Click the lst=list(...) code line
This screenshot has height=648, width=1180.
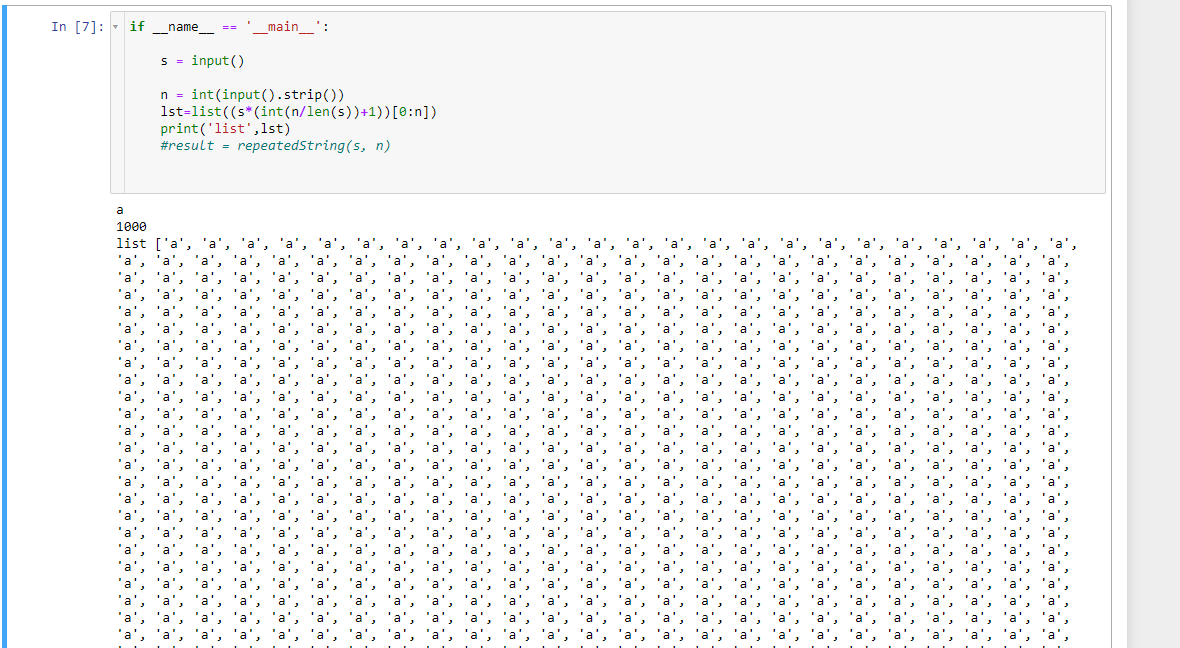tap(298, 112)
